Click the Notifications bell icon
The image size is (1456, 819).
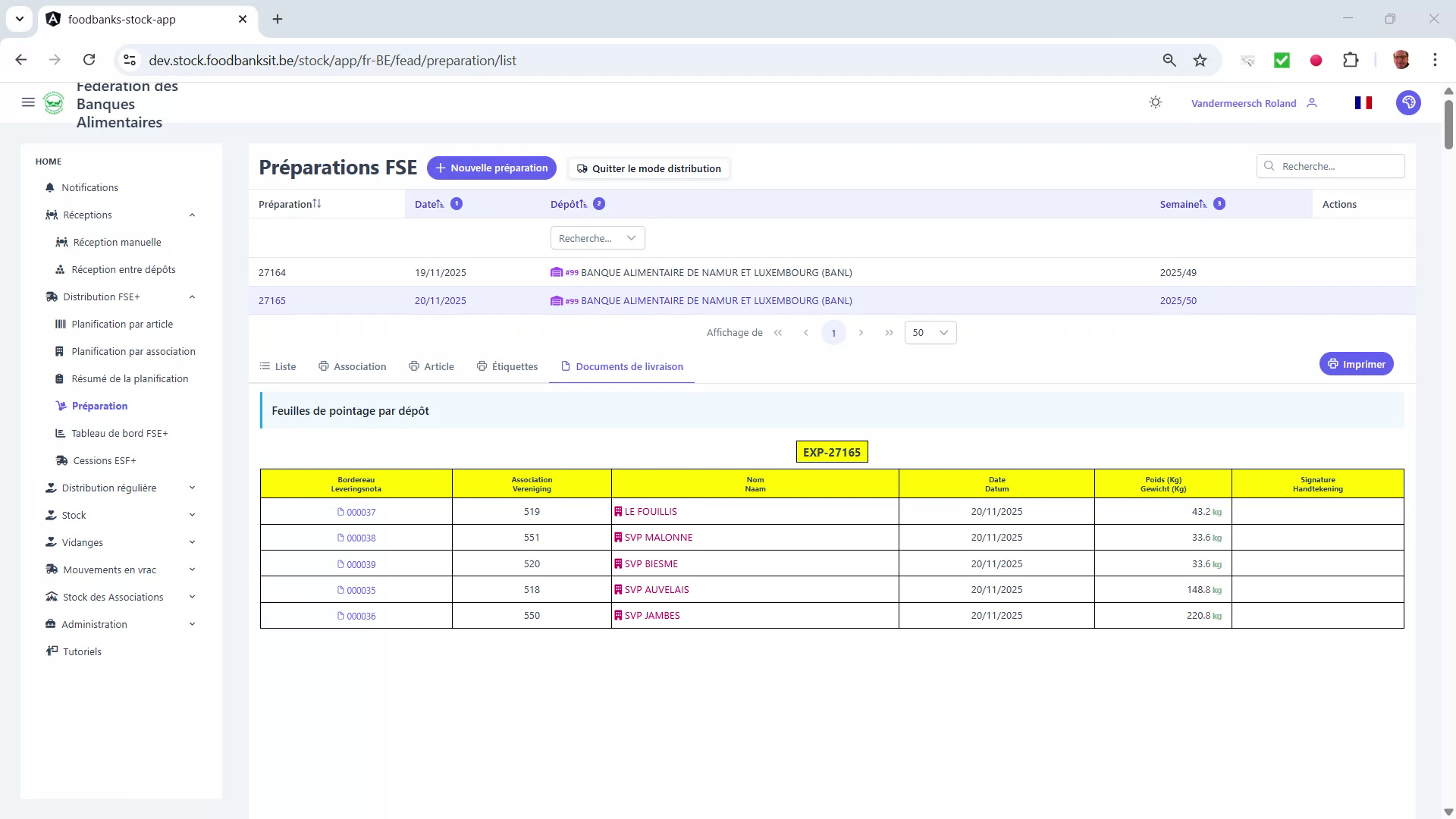pos(49,187)
